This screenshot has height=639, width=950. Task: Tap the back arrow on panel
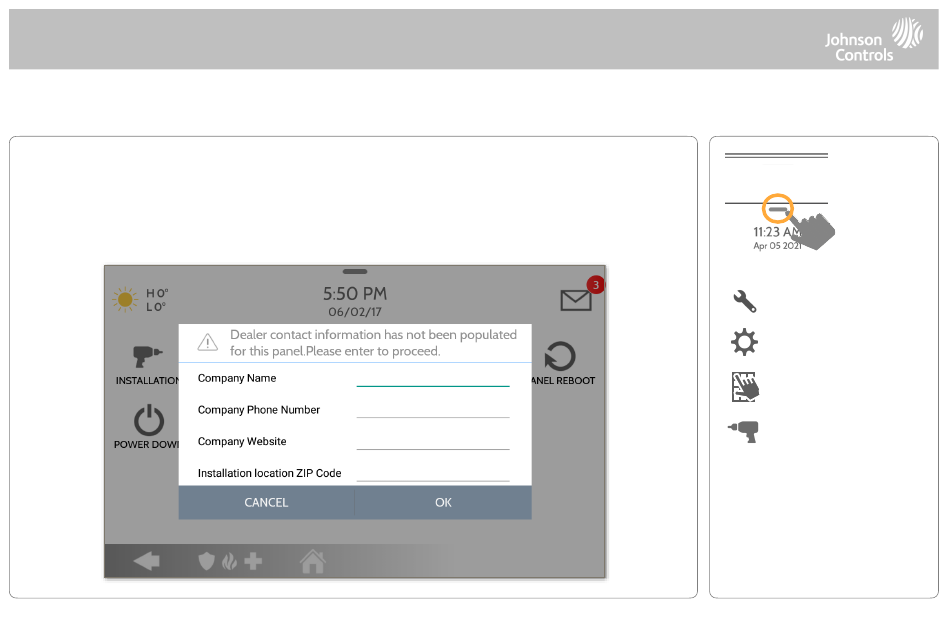tap(147, 561)
